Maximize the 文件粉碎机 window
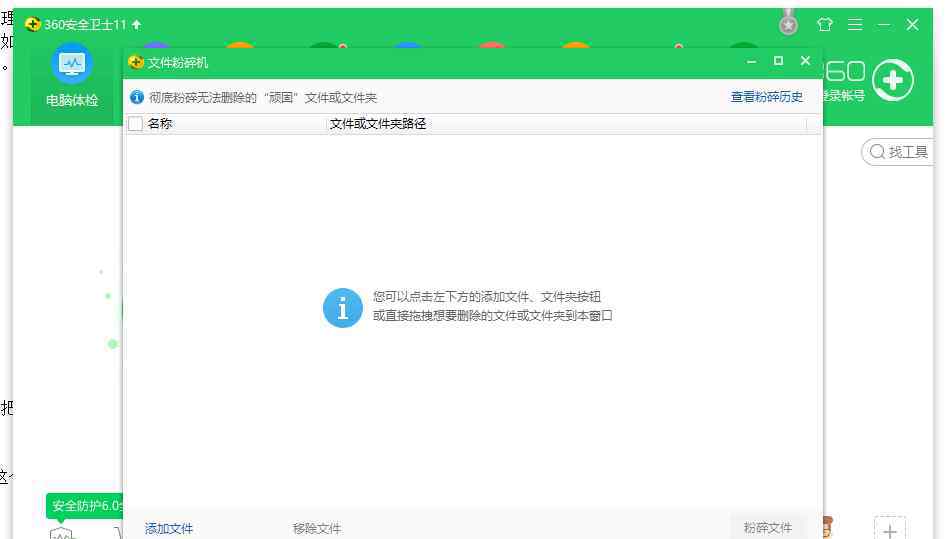Screen dimensions: 946x539 click(778, 62)
